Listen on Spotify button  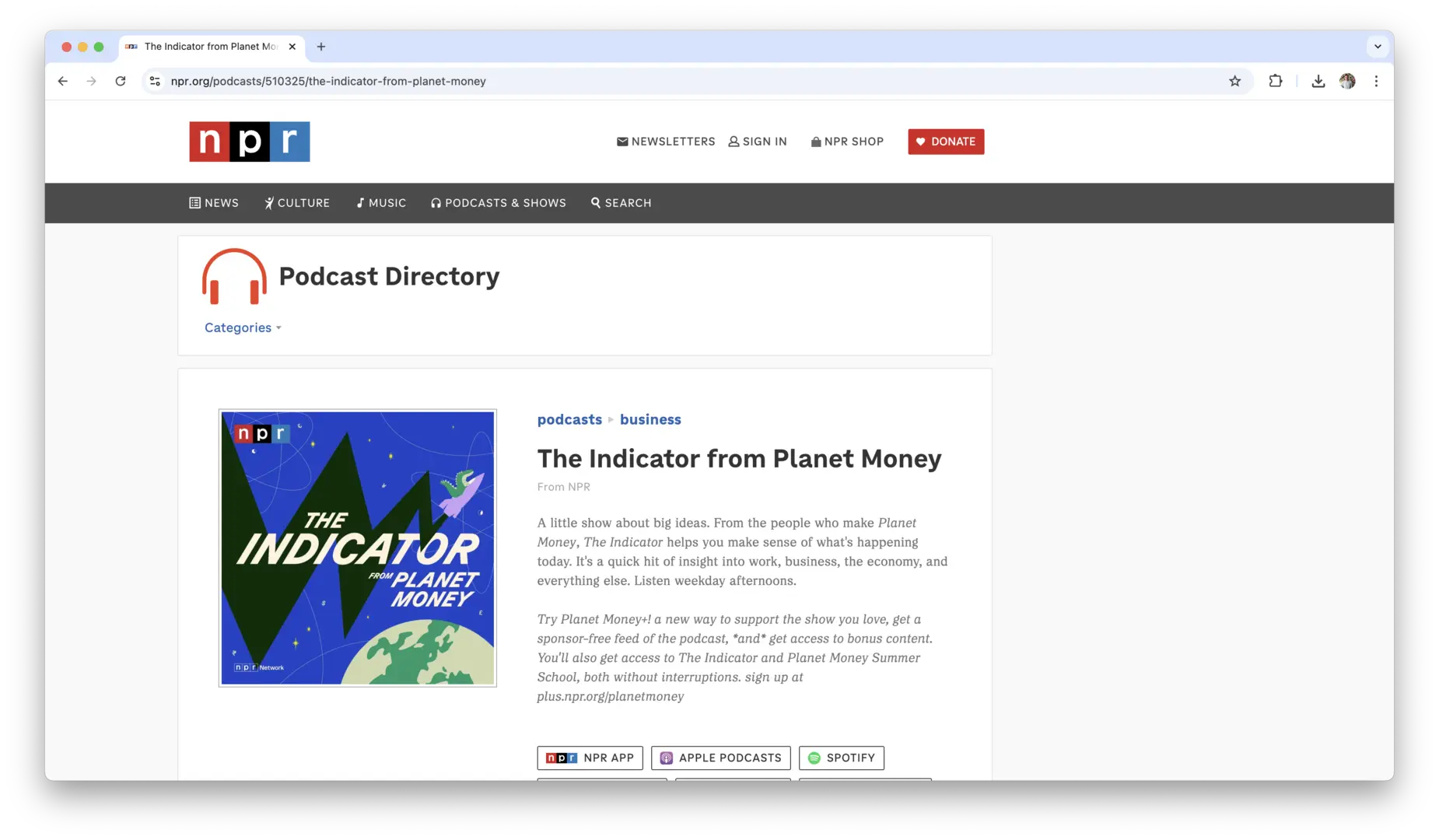tap(841, 758)
